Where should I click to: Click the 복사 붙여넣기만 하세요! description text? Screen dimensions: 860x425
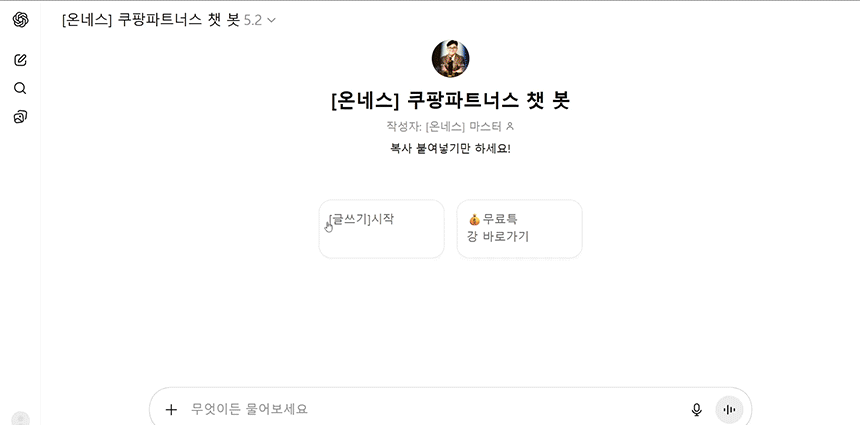click(450, 149)
